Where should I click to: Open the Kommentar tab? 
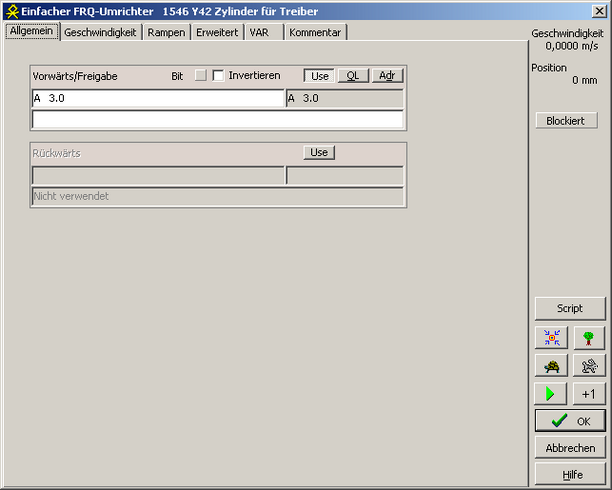315,32
